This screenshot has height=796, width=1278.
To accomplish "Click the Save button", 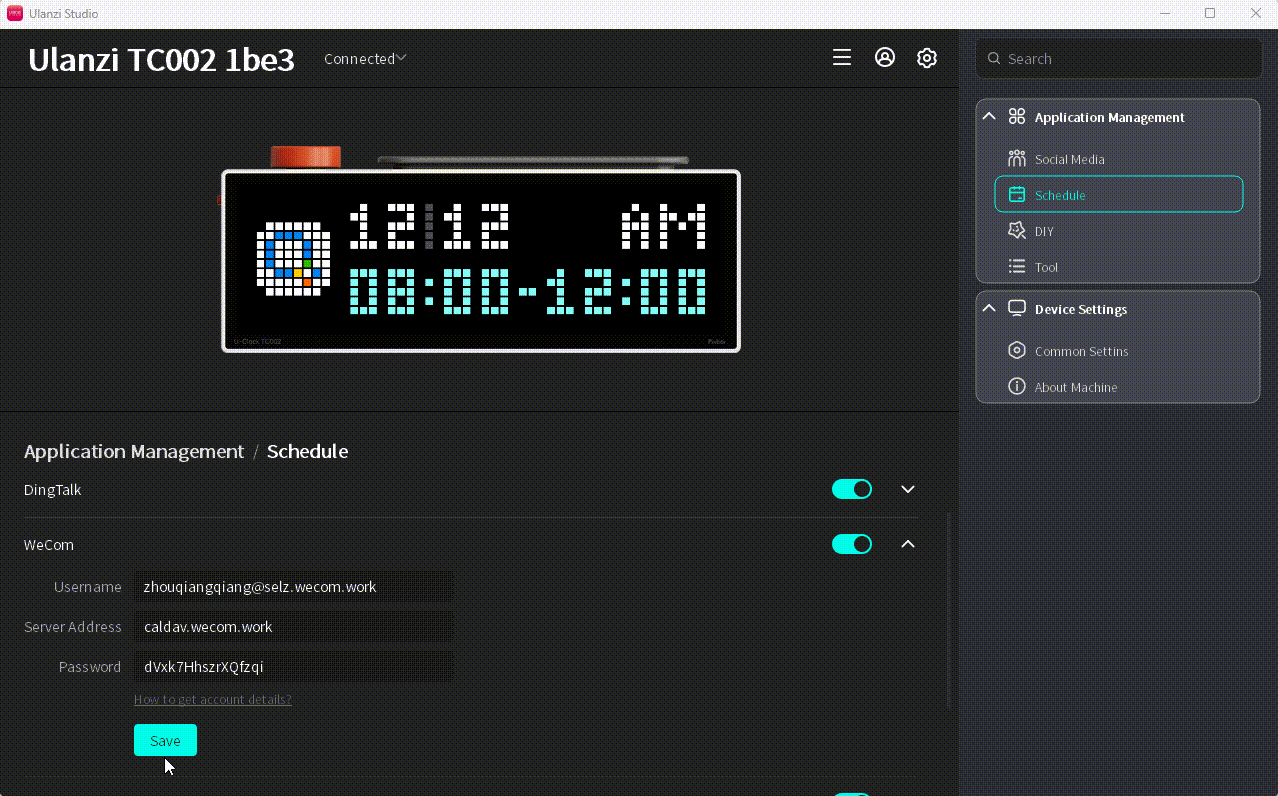I will coord(165,740).
